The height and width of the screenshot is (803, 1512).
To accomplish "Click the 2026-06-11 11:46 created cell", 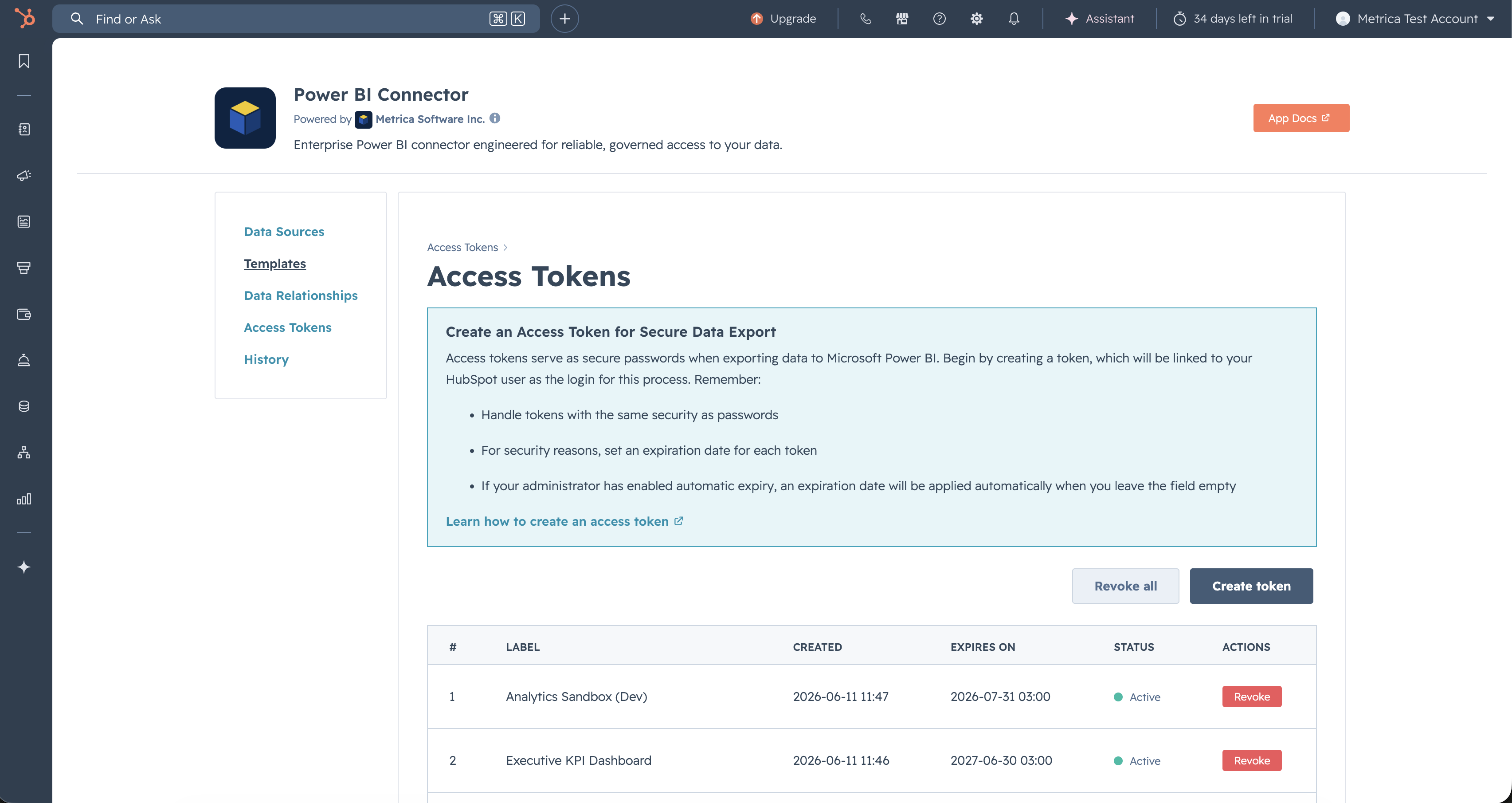I will (841, 761).
